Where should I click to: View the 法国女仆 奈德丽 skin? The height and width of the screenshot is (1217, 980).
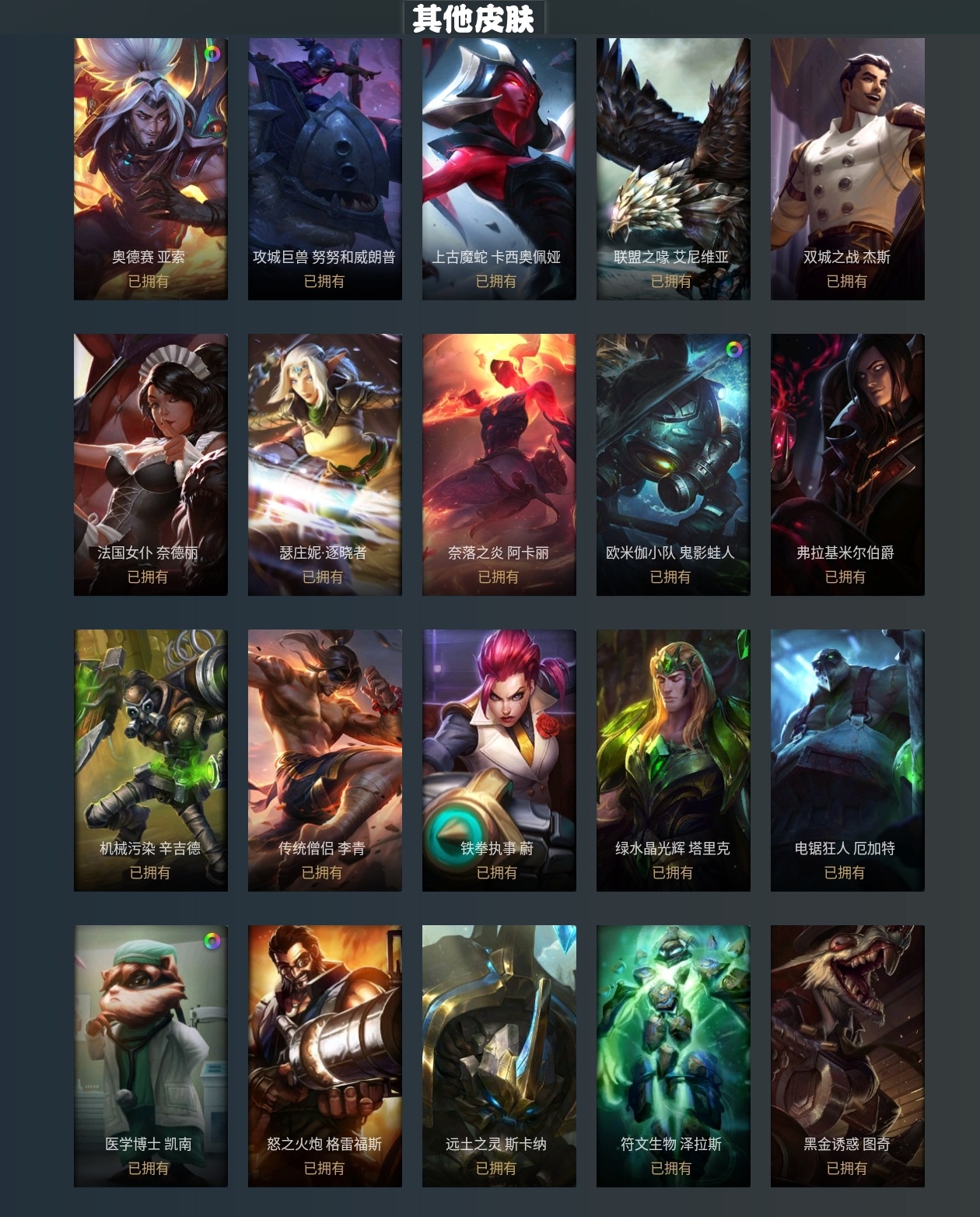[151, 465]
